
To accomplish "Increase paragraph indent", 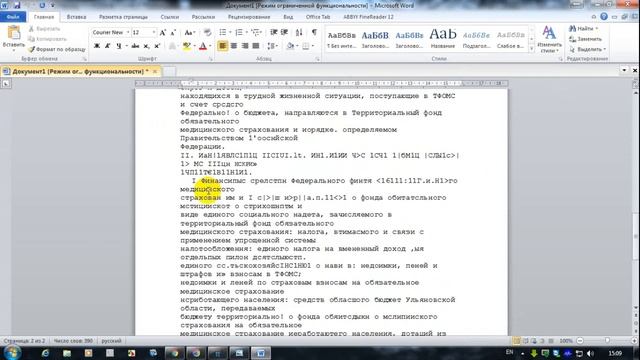I will 284,32.
